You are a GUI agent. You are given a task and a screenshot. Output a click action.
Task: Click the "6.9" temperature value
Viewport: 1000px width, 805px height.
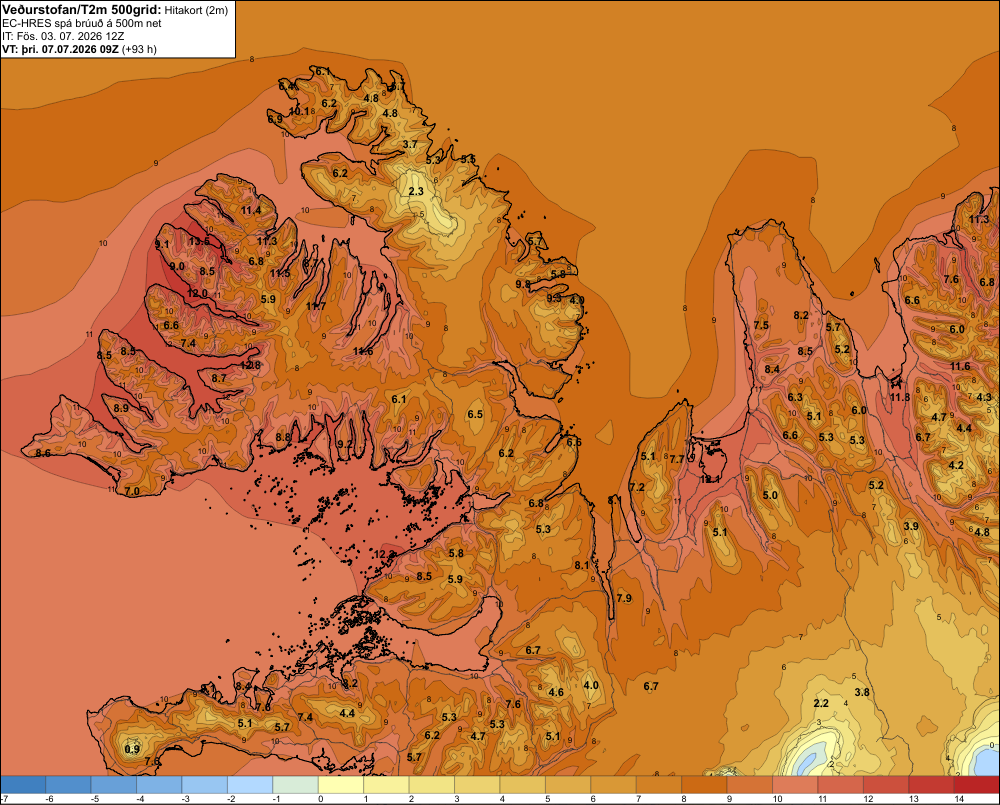tap(275, 119)
